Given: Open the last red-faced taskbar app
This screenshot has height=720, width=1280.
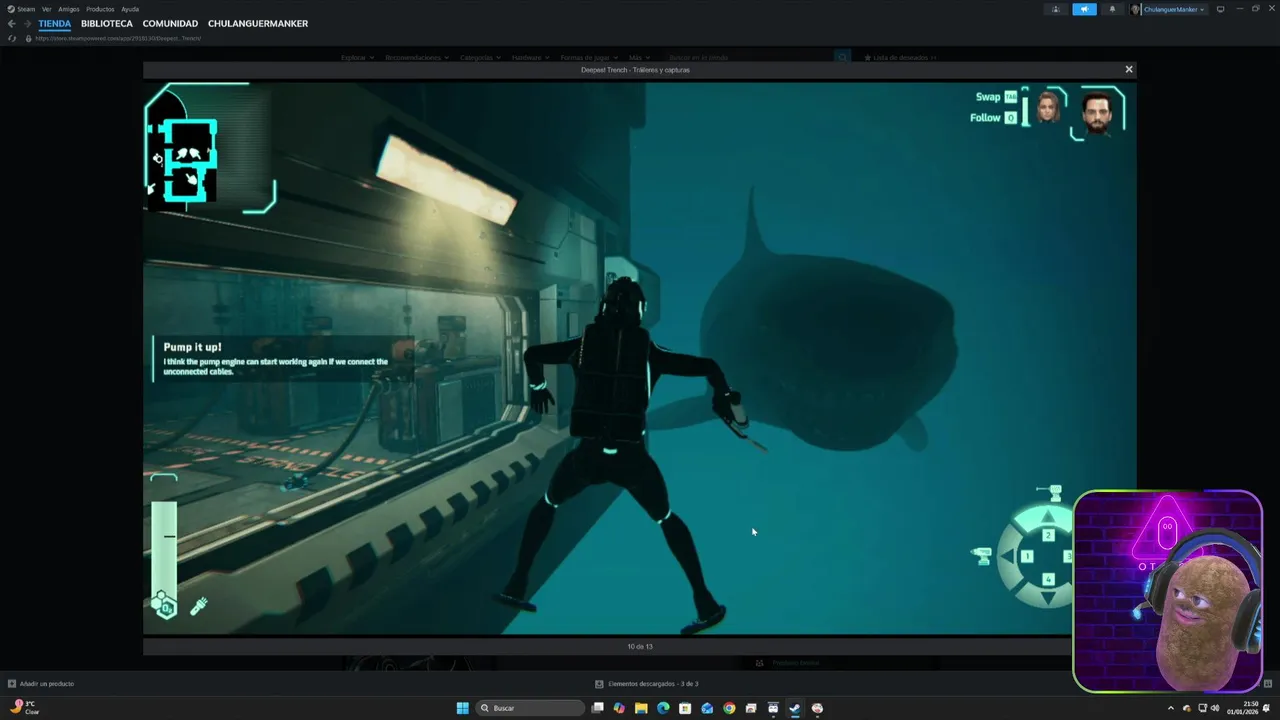Looking at the screenshot, I should point(817,708).
